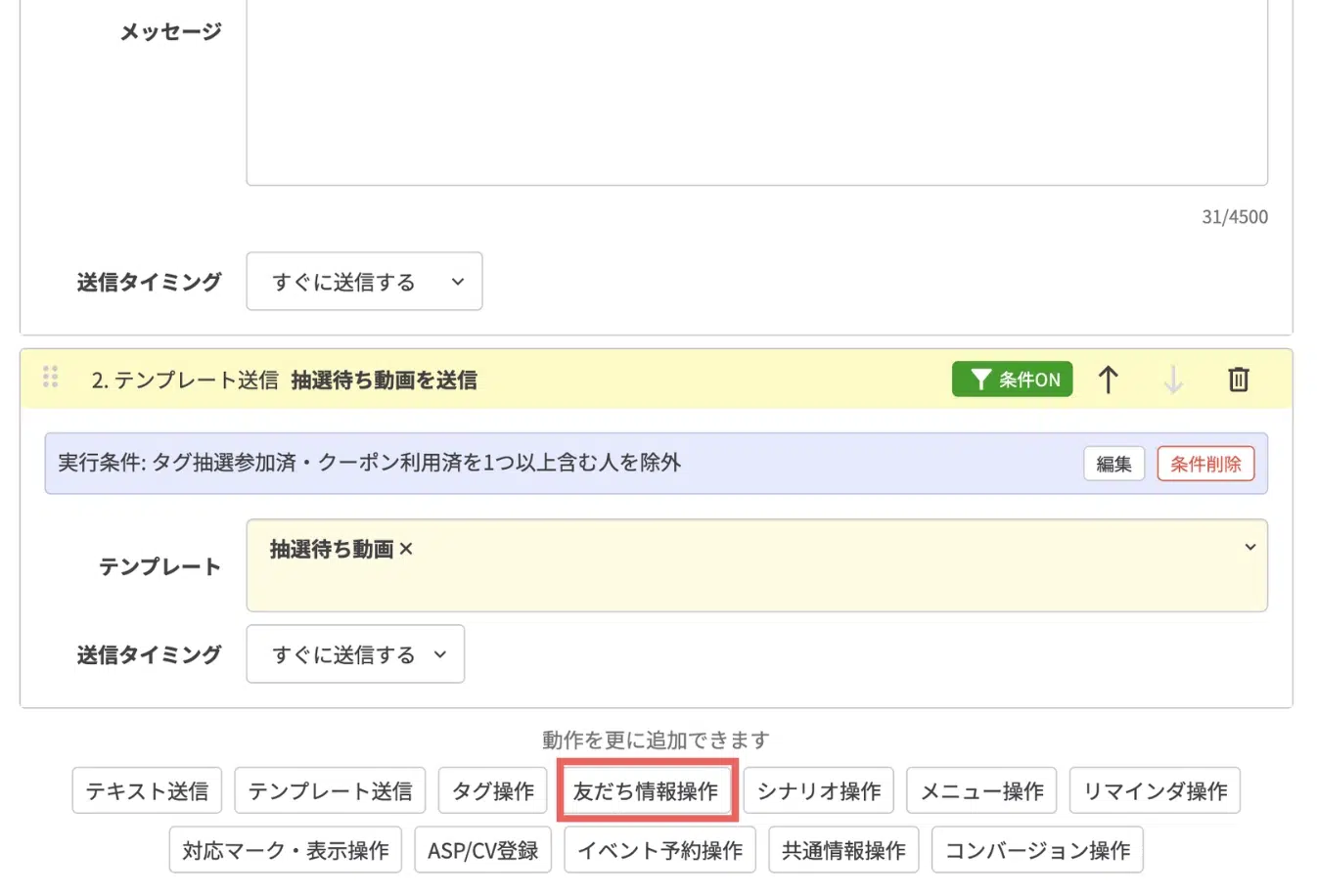The width and height of the screenshot is (1317, 896).
Task: Click the 抽選待ち動画を送信 action title
Action: pos(384,381)
